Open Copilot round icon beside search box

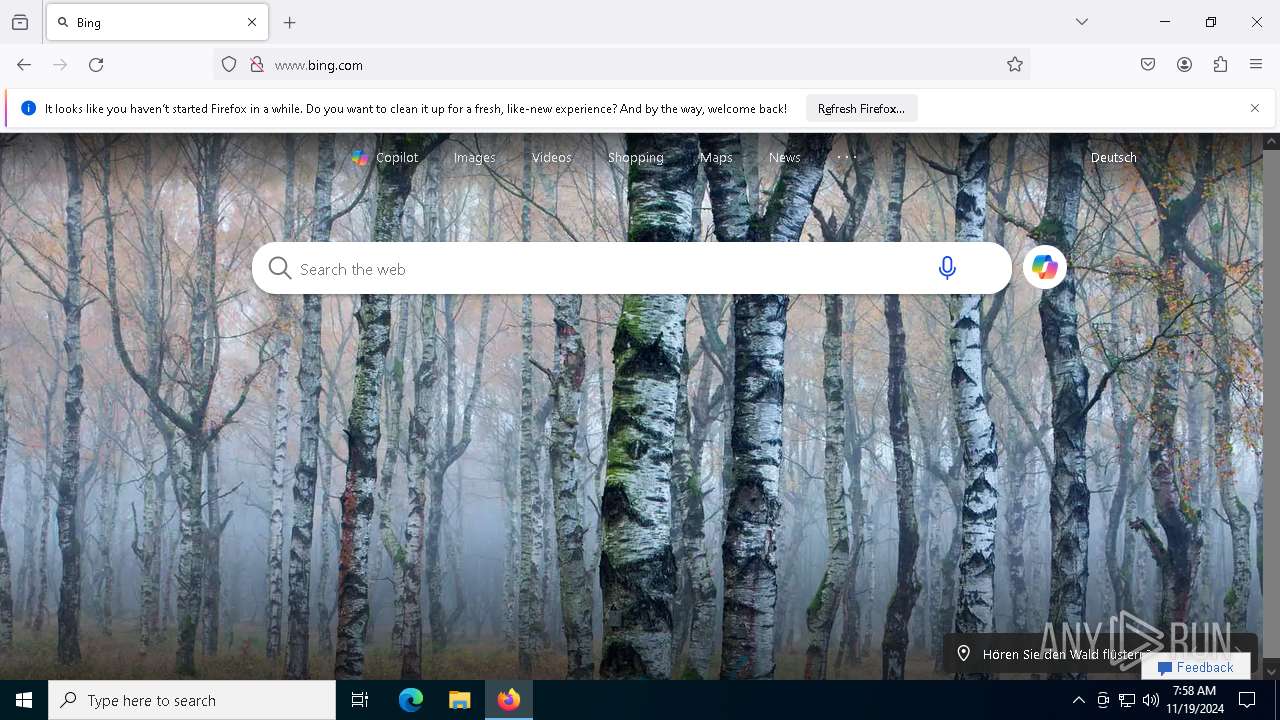click(1045, 267)
